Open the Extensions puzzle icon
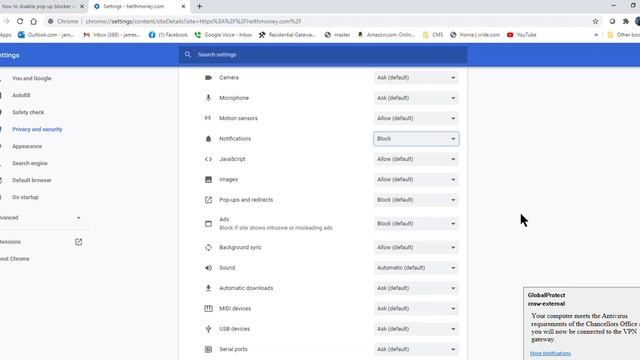The height and width of the screenshot is (360, 640). pyautogui.click(x=626, y=21)
